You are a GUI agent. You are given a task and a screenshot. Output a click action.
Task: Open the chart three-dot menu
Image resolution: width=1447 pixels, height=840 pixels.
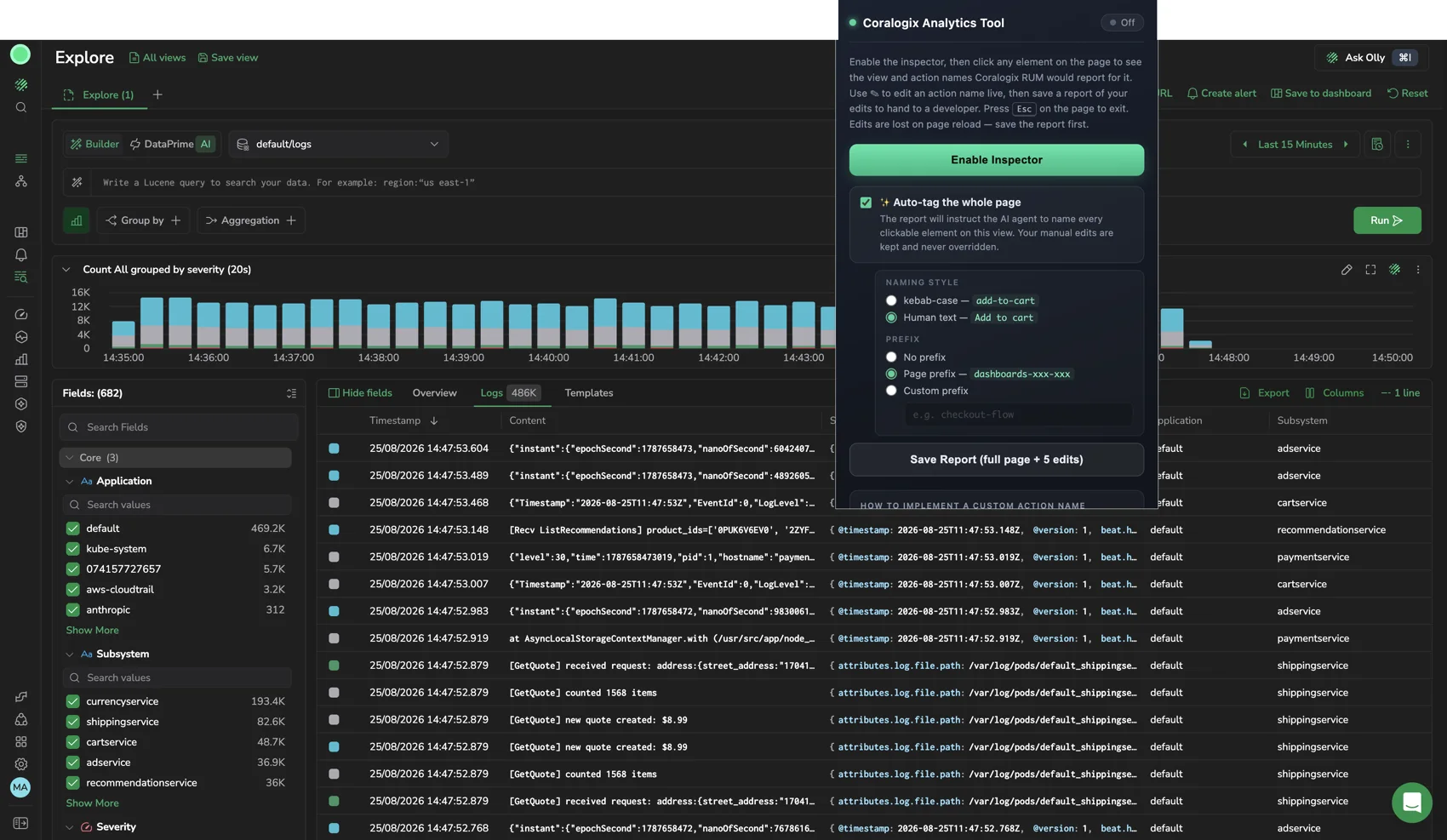(1418, 270)
